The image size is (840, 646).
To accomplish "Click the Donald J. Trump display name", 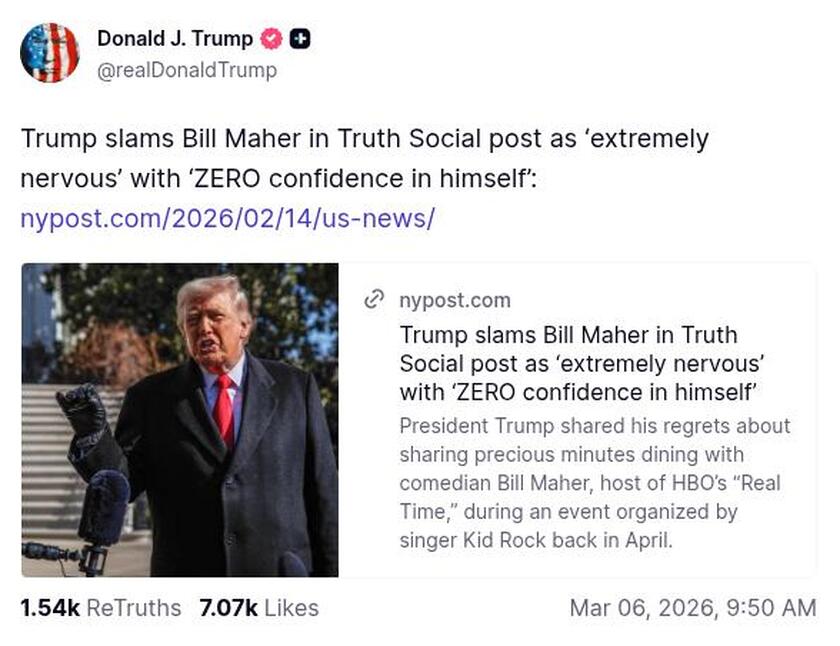I will click(x=173, y=39).
